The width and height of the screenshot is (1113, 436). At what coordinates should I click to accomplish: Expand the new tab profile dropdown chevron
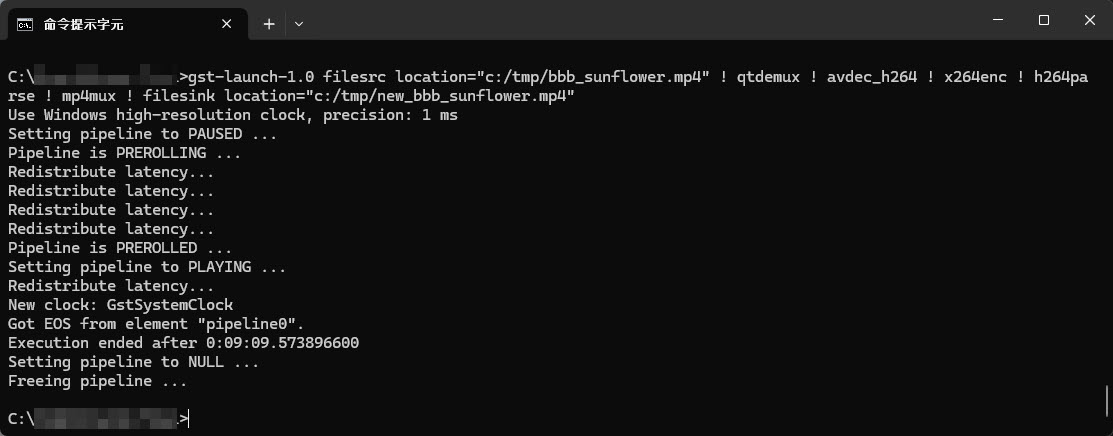point(299,24)
